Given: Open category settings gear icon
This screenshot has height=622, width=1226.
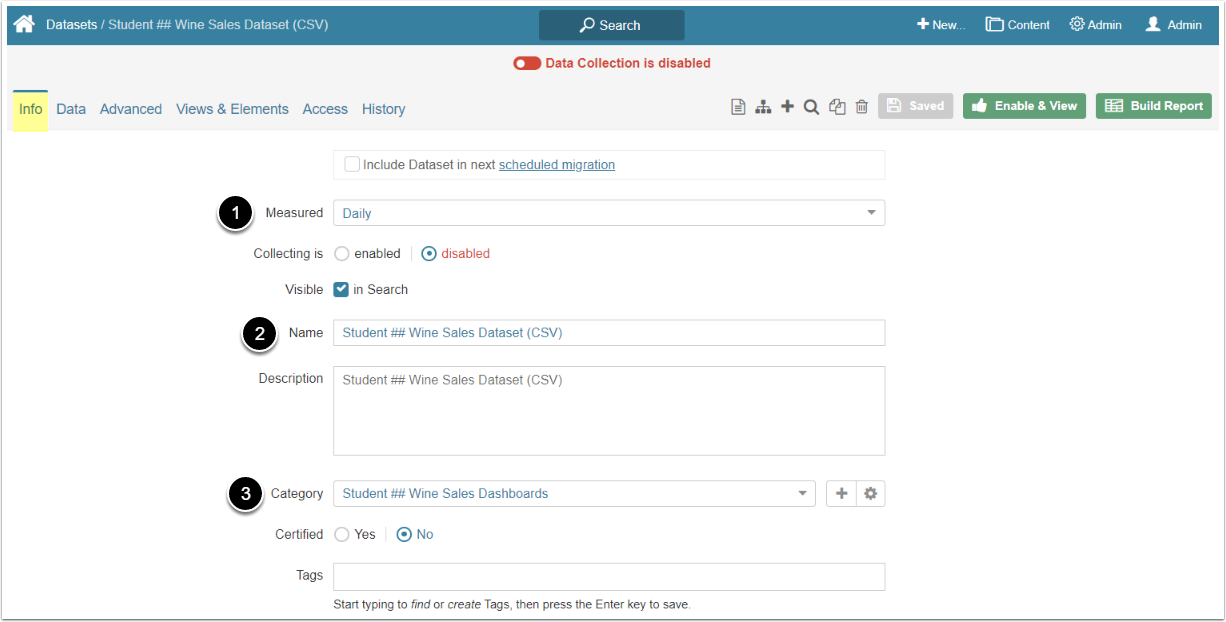Looking at the screenshot, I should [x=871, y=494].
